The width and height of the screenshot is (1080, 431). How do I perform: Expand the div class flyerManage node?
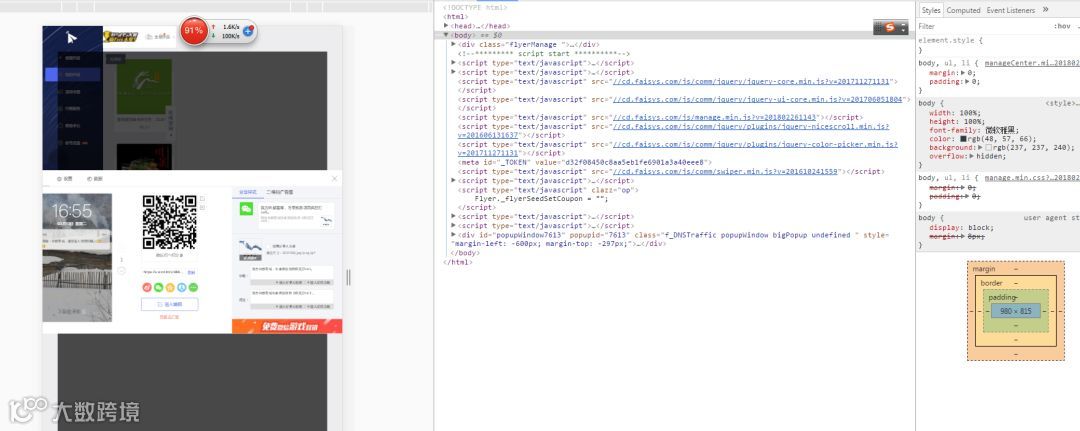coord(454,44)
